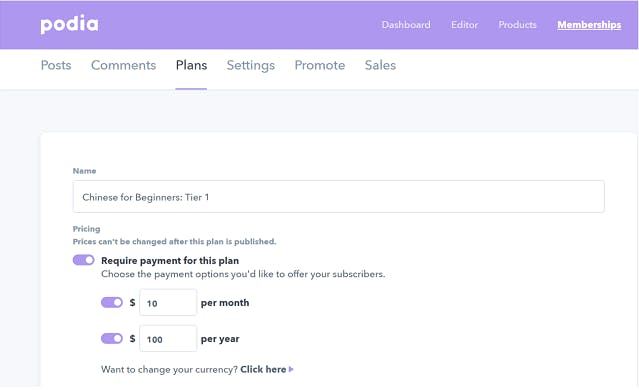Select the Plans tab
639x390 pixels.
(192, 65)
